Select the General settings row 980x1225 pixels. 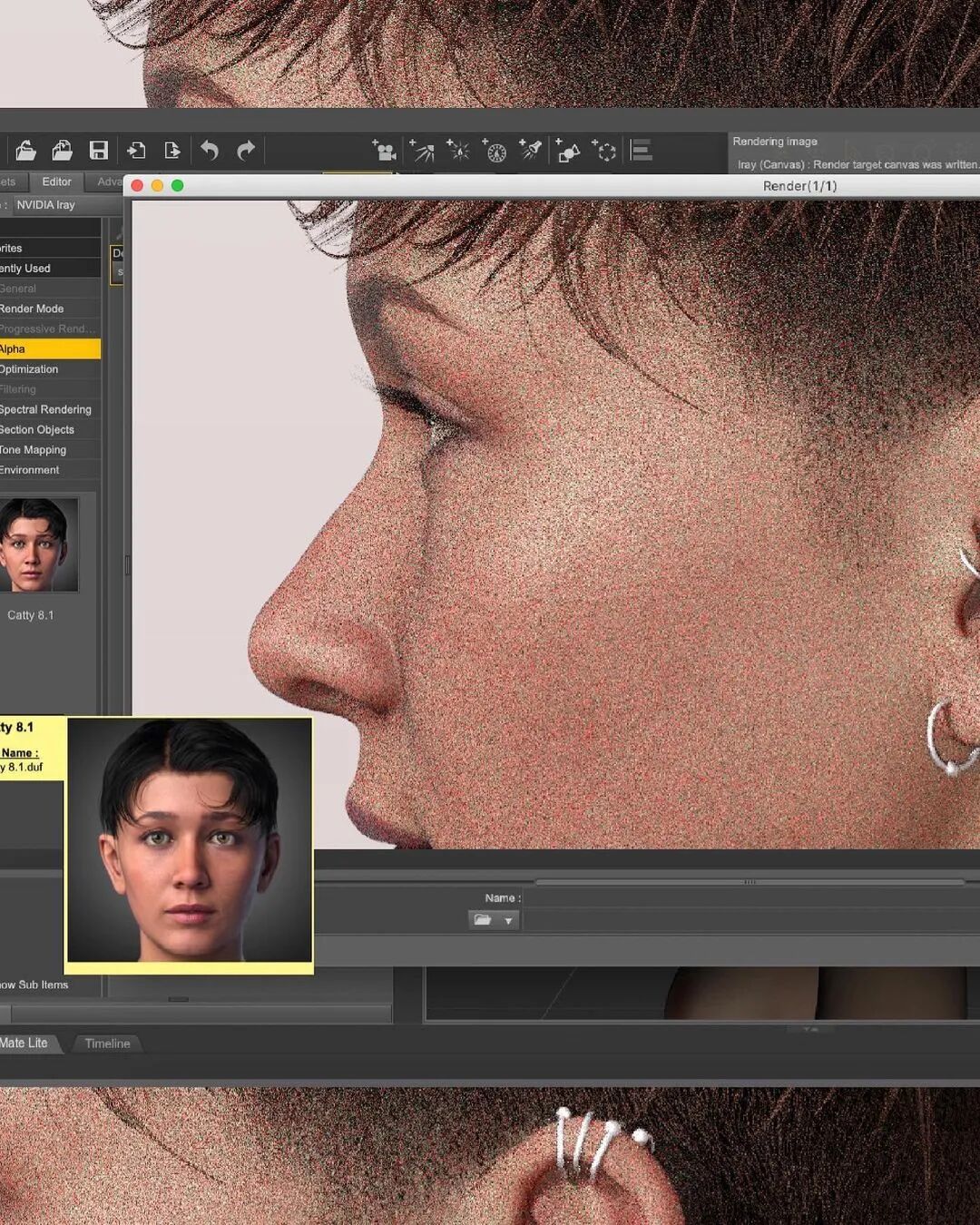(x=50, y=289)
